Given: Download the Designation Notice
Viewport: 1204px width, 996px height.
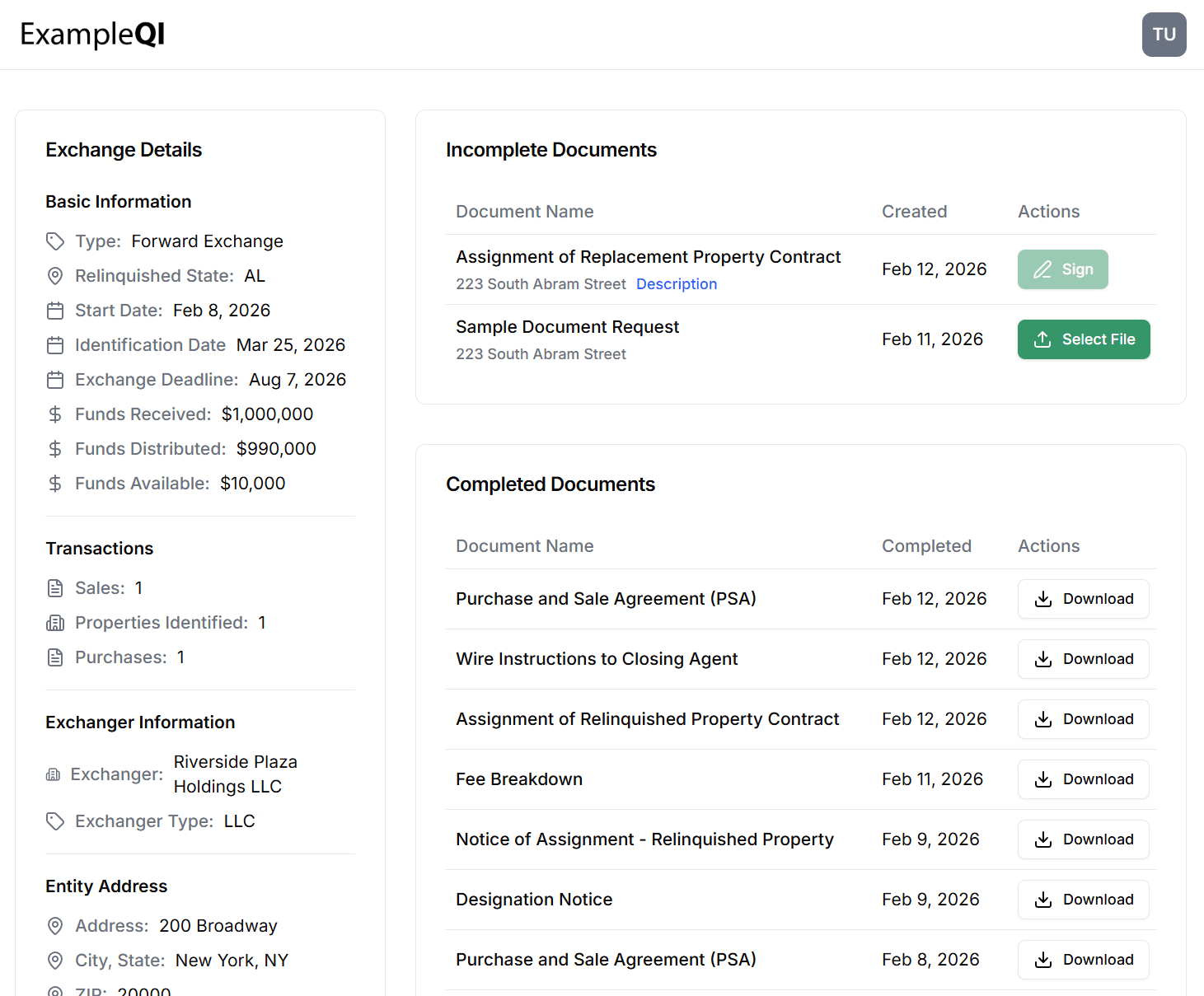Looking at the screenshot, I should (1083, 900).
